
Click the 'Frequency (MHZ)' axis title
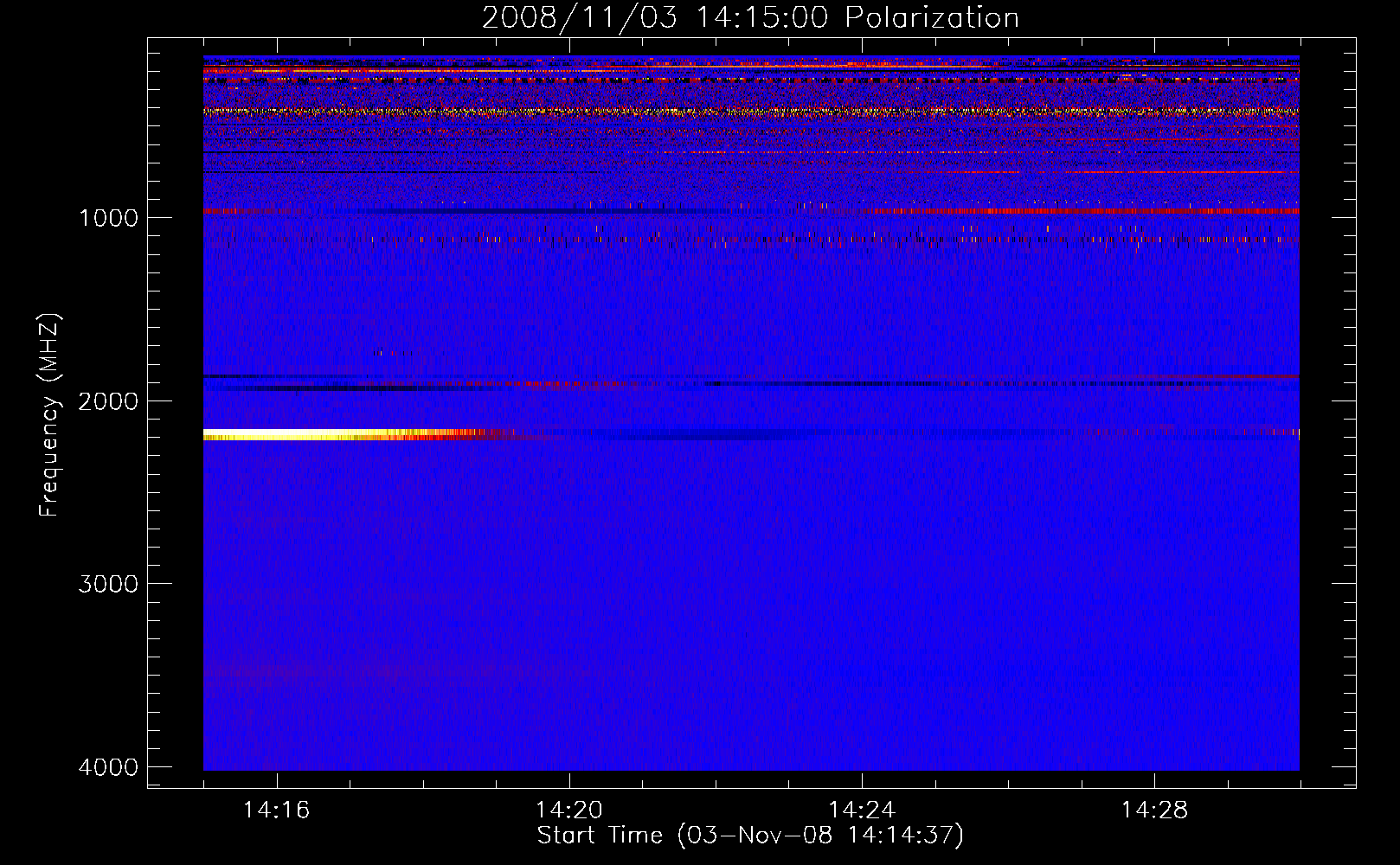point(49,414)
